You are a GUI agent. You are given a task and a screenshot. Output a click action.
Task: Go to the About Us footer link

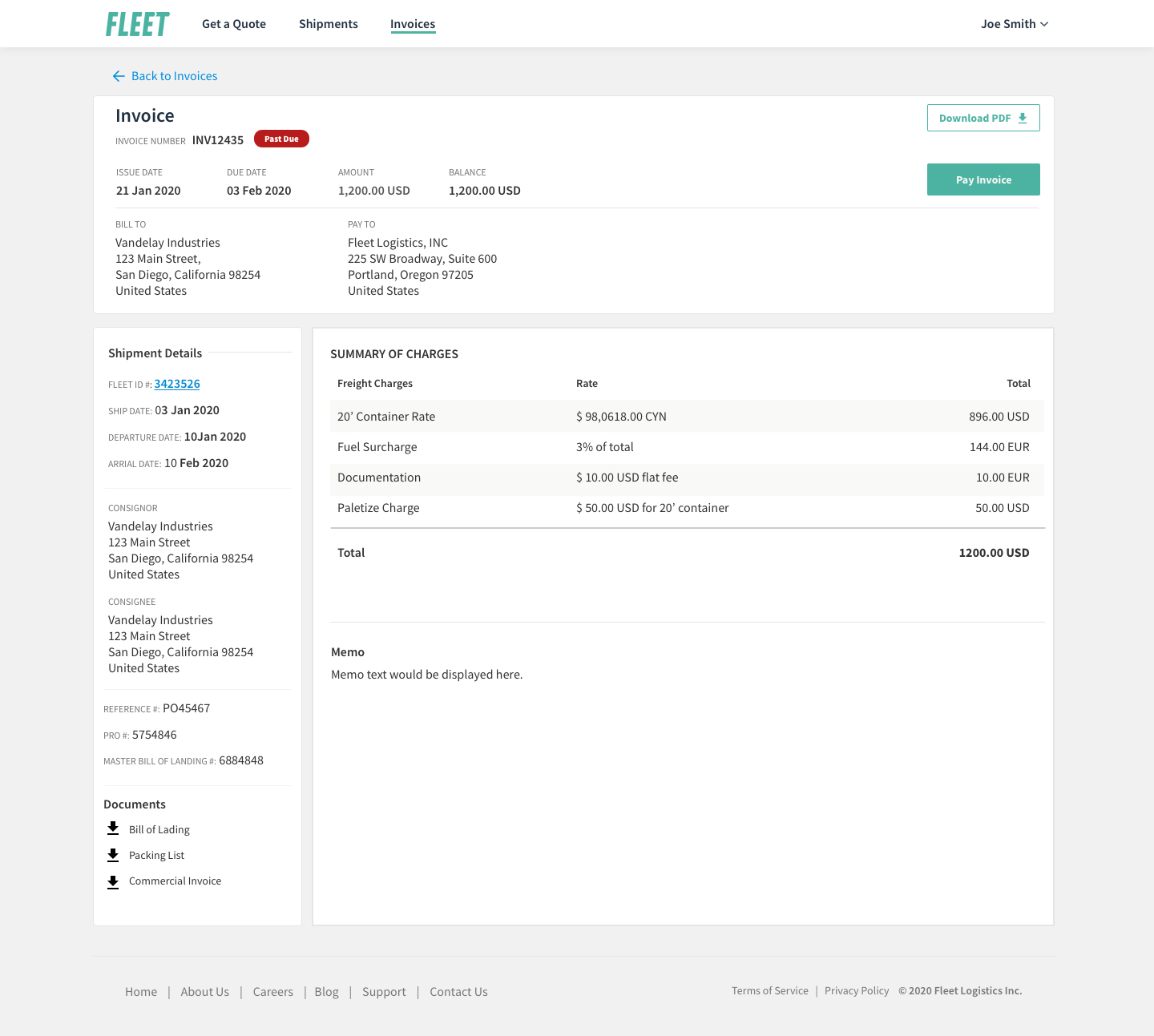[205, 992]
